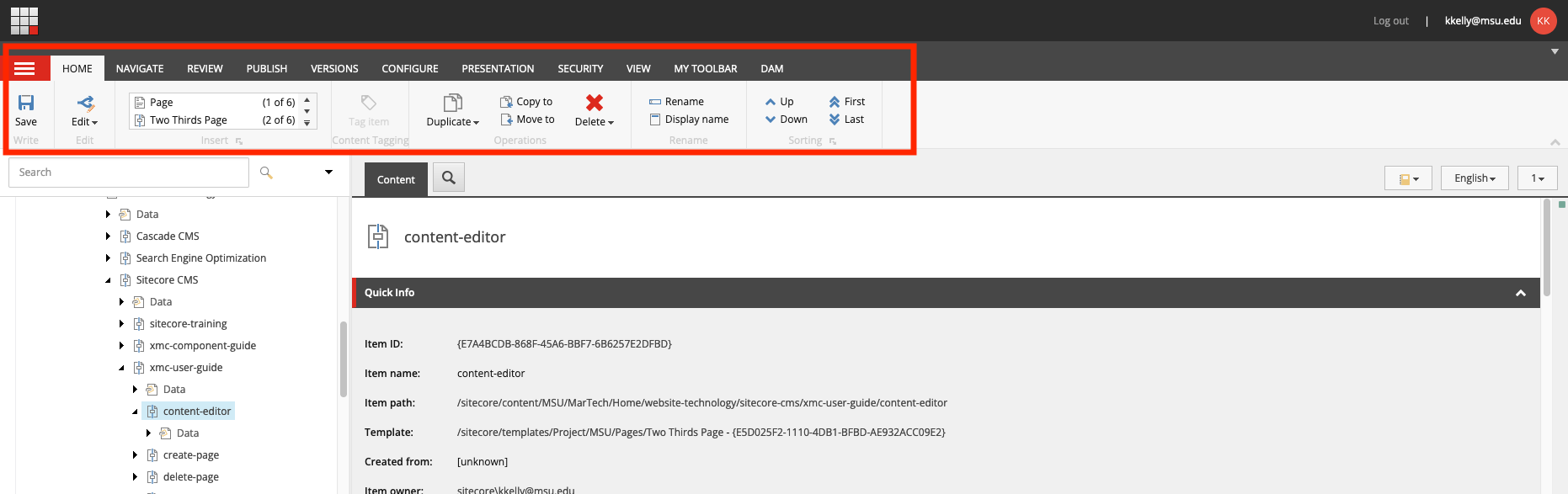Click the Log out link
The height and width of the screenshot is (494, 1568).
[x=1390, y=21]
